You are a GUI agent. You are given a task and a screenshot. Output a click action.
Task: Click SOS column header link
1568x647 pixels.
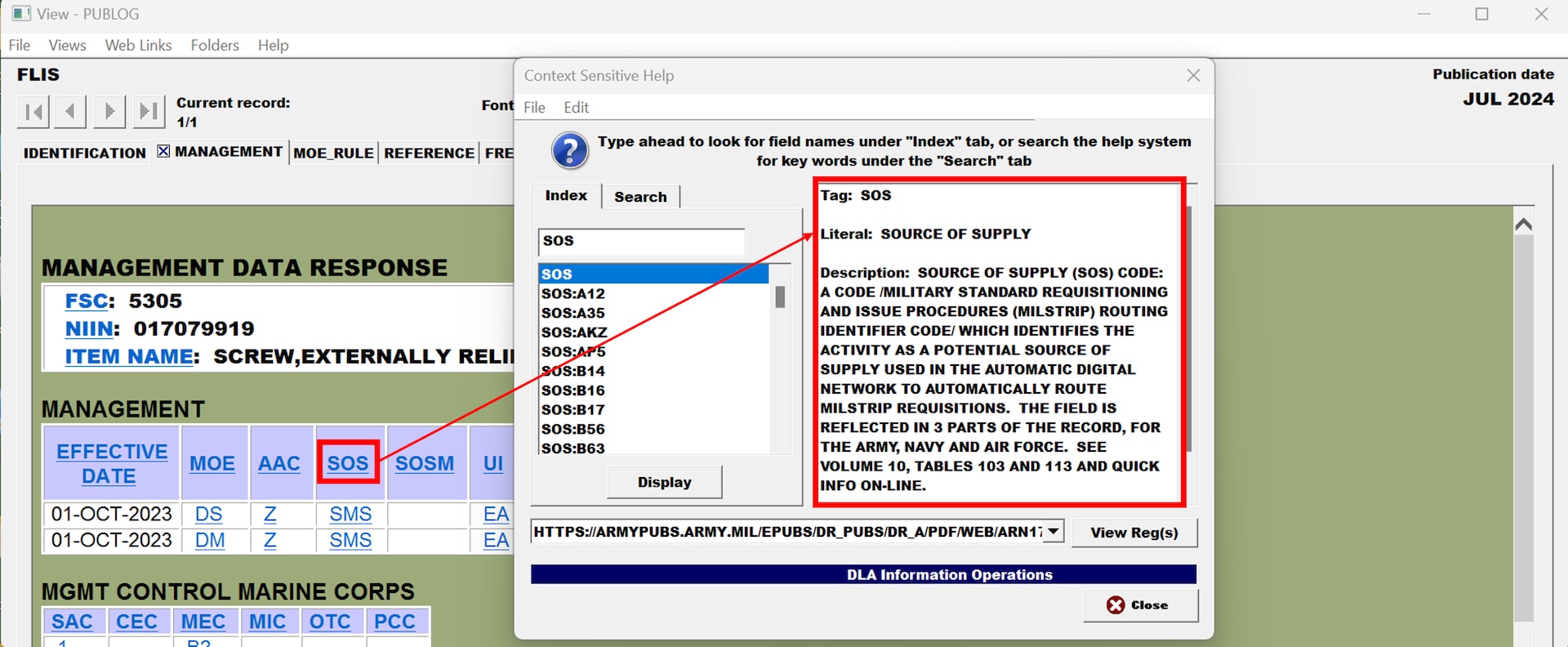(x=348, y=463)
